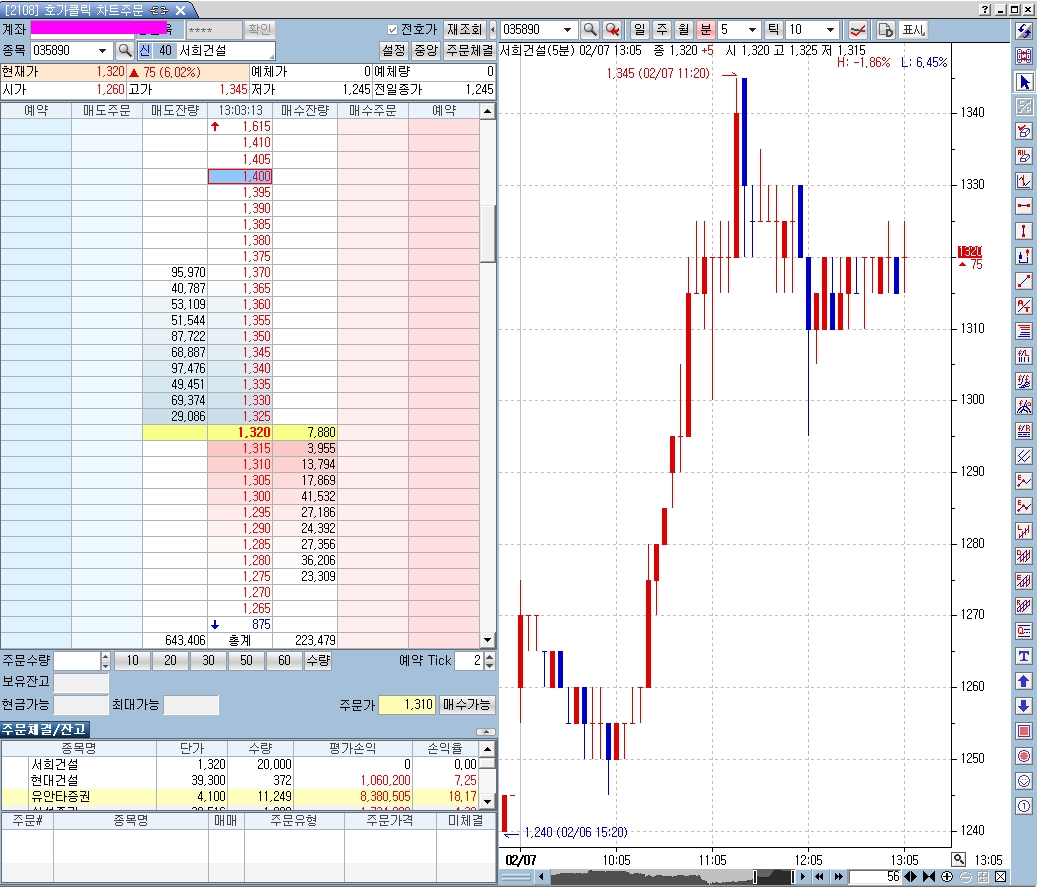Screen dimensions: 1037x887
Task: Click the magnifier icon beside stock code 035890 in chart toolbar
Action: [590, 30]
